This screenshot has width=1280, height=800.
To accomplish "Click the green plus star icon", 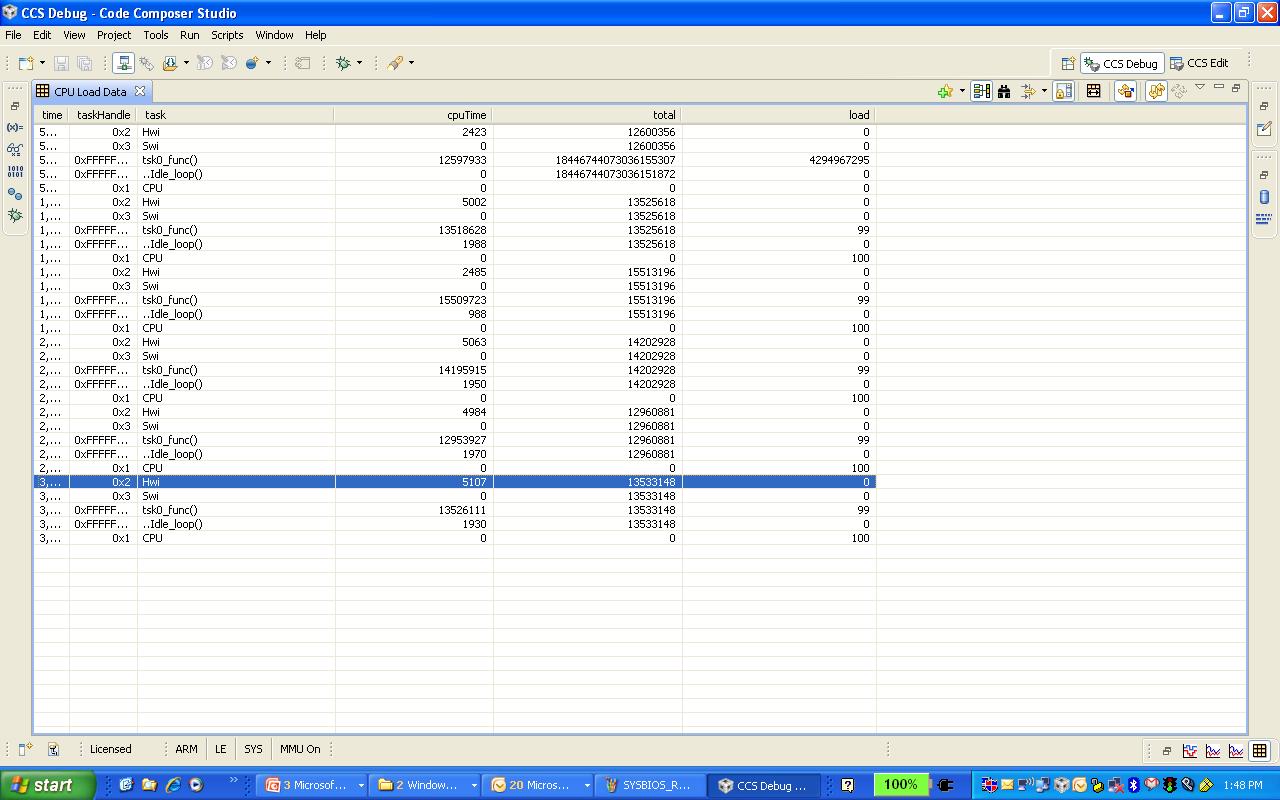I will pos(944,91).
